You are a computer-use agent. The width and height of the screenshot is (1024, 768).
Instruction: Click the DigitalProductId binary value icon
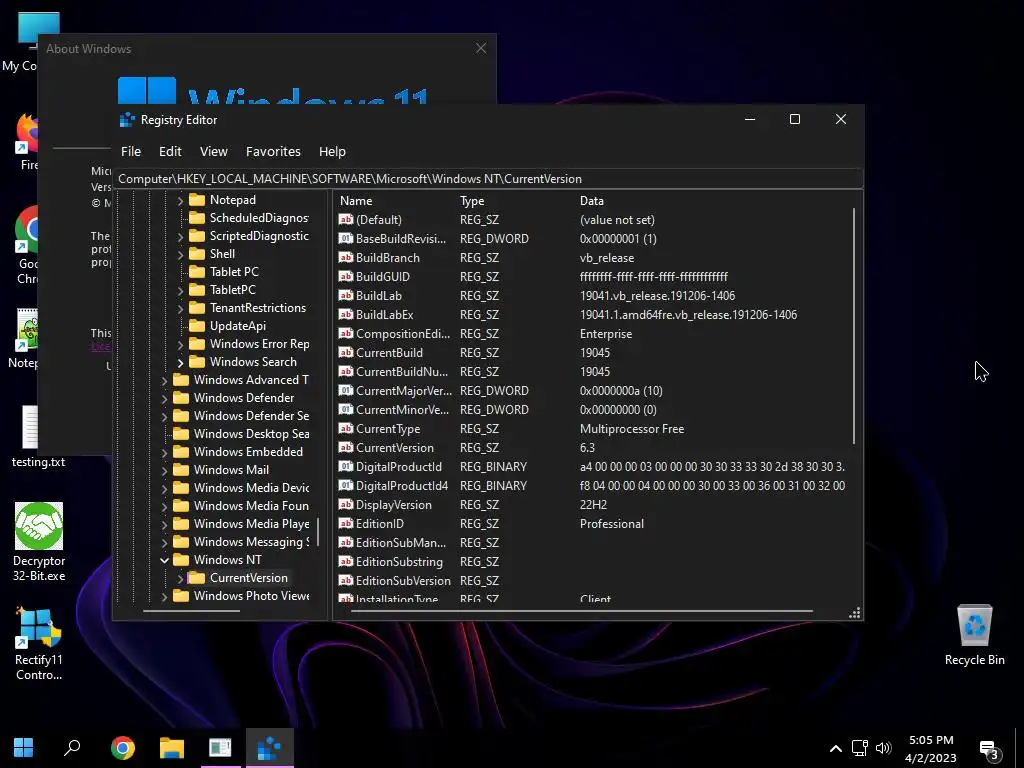(x=345, y=466)
